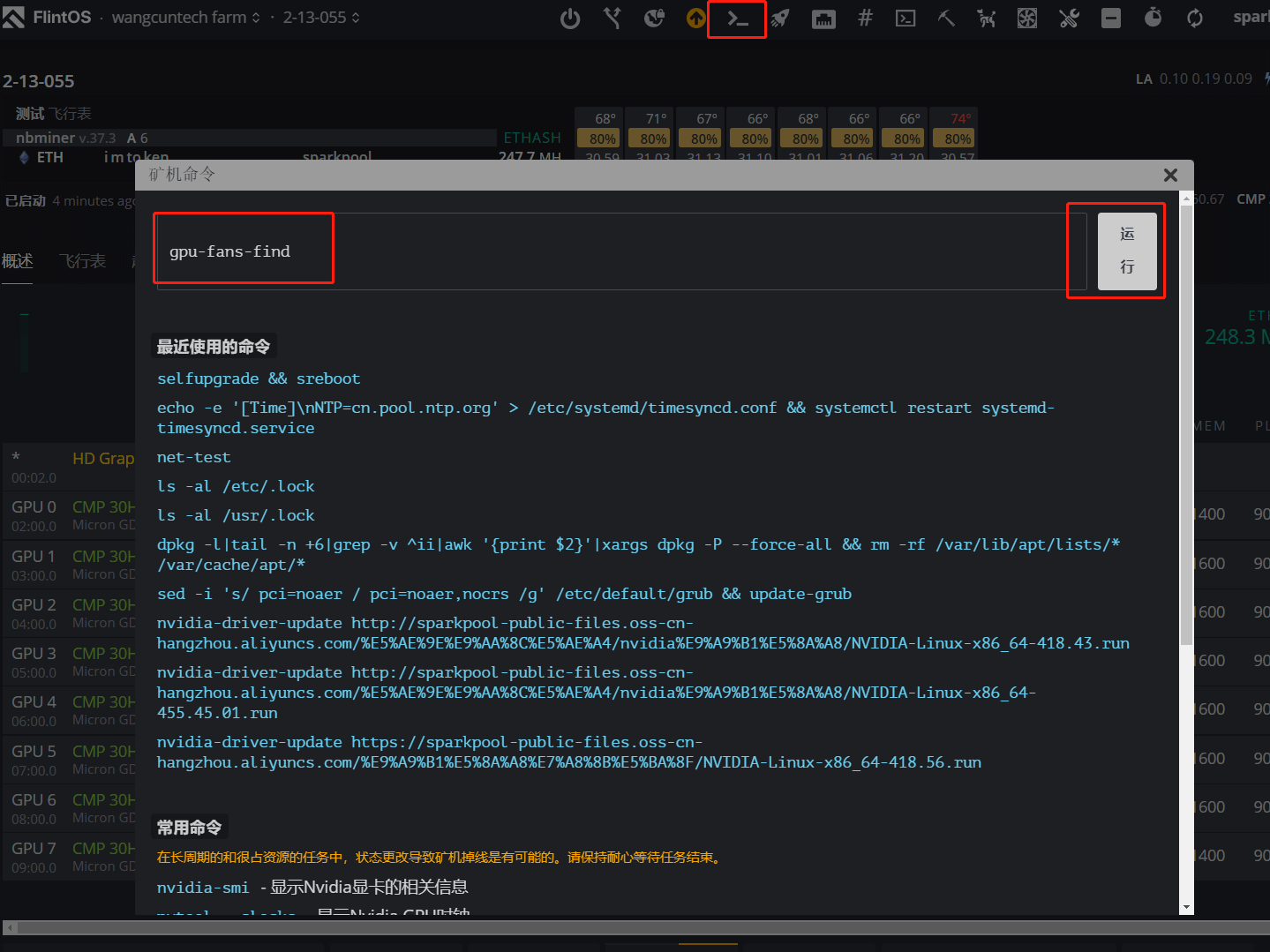Image resolution: width=1270 pixels, height=952 pixels.
Task: Select the wrench-and-screwdriver tools icon
Action: (x=1068, y=18)
